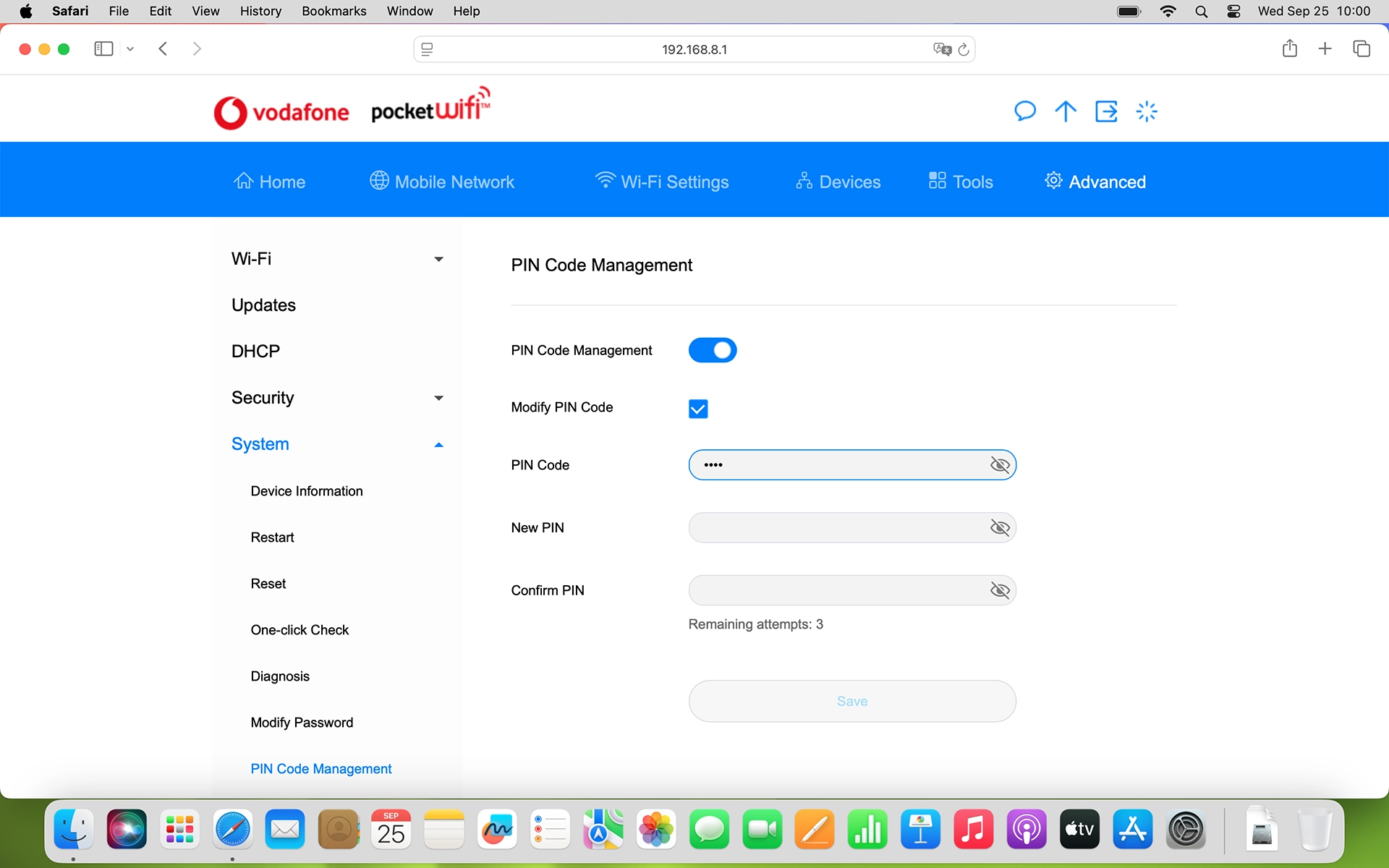Screen dimensions: 1389x868
Task: Expand the Security sidebar section
Action: point(438,398)
